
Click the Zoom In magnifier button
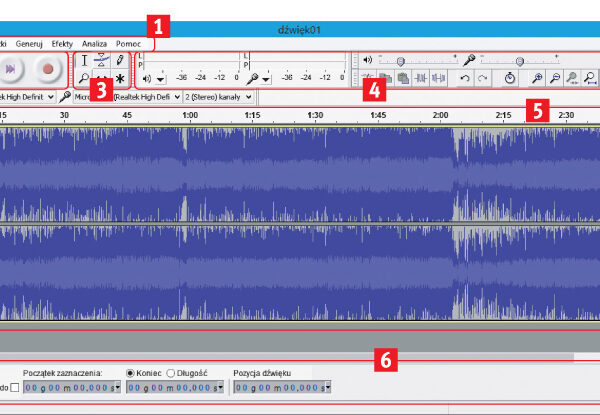point(537,78)
